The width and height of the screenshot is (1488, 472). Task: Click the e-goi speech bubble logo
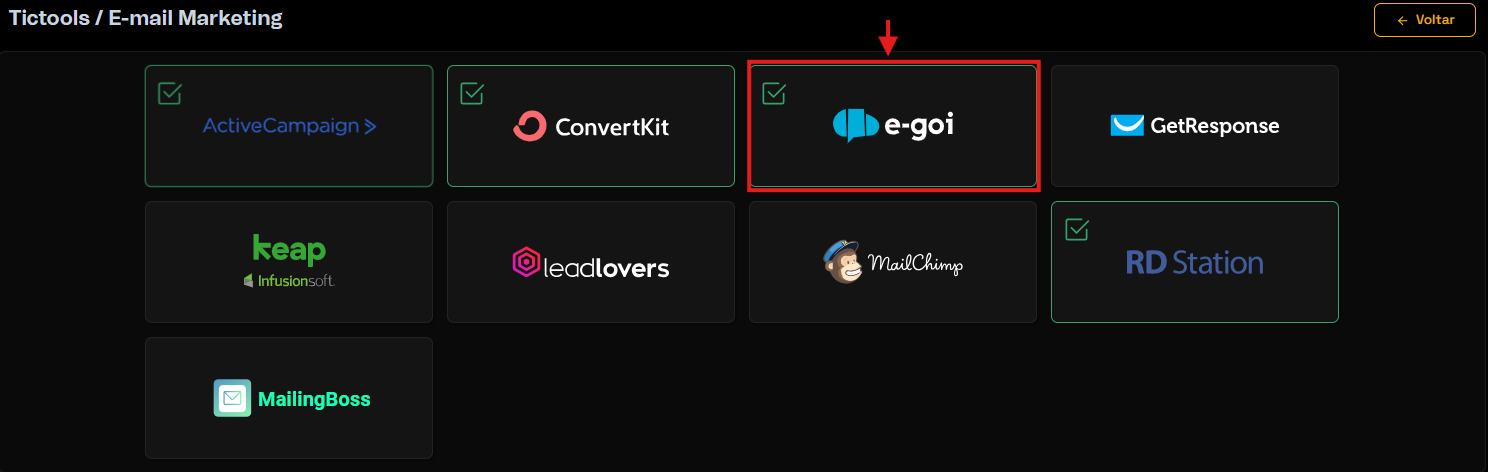(x=856, y=126)
